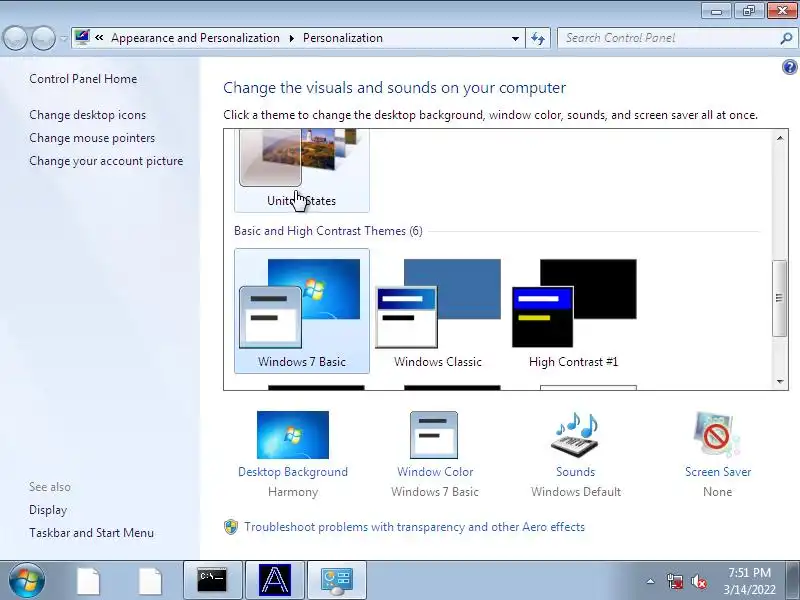Open recent pages dropdown beside nav arrows
Viewport: 800px width, 600px height.
click(64, 38)
